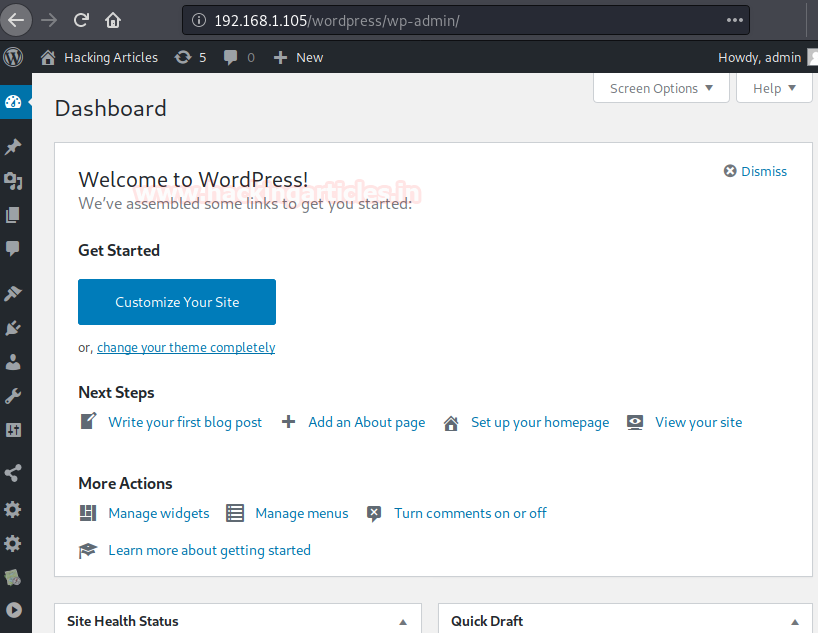Reload the page with the refresh icon
818x633 pixels.
81,20
